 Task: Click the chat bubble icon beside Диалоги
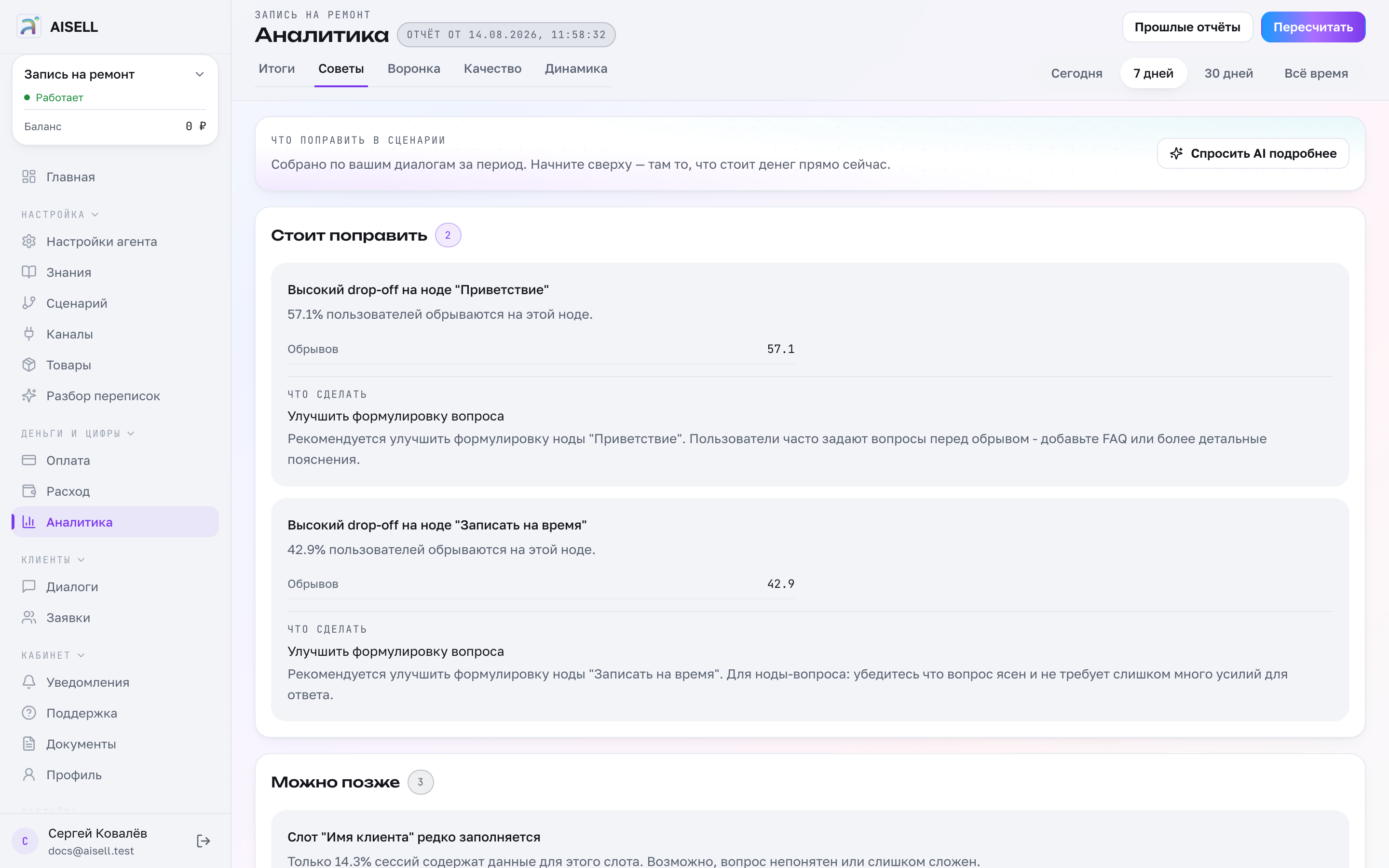coord(29,587)
